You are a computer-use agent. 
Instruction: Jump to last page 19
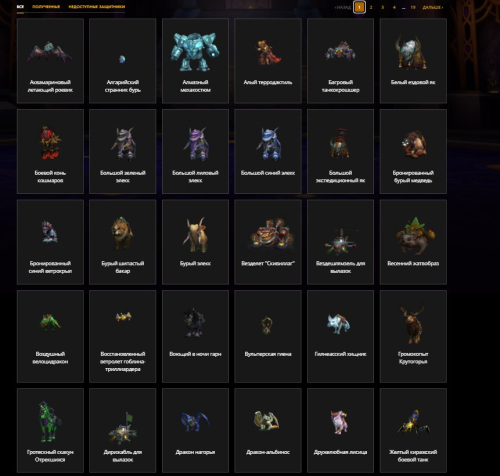coord(413,7)
